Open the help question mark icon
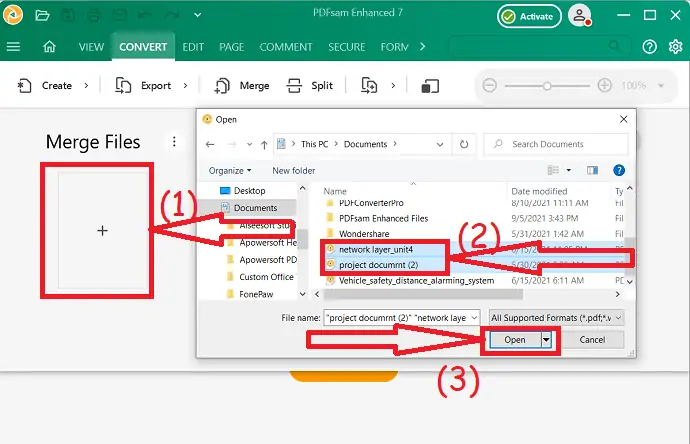Screen dimensions: 690x444 coord(649,47)
